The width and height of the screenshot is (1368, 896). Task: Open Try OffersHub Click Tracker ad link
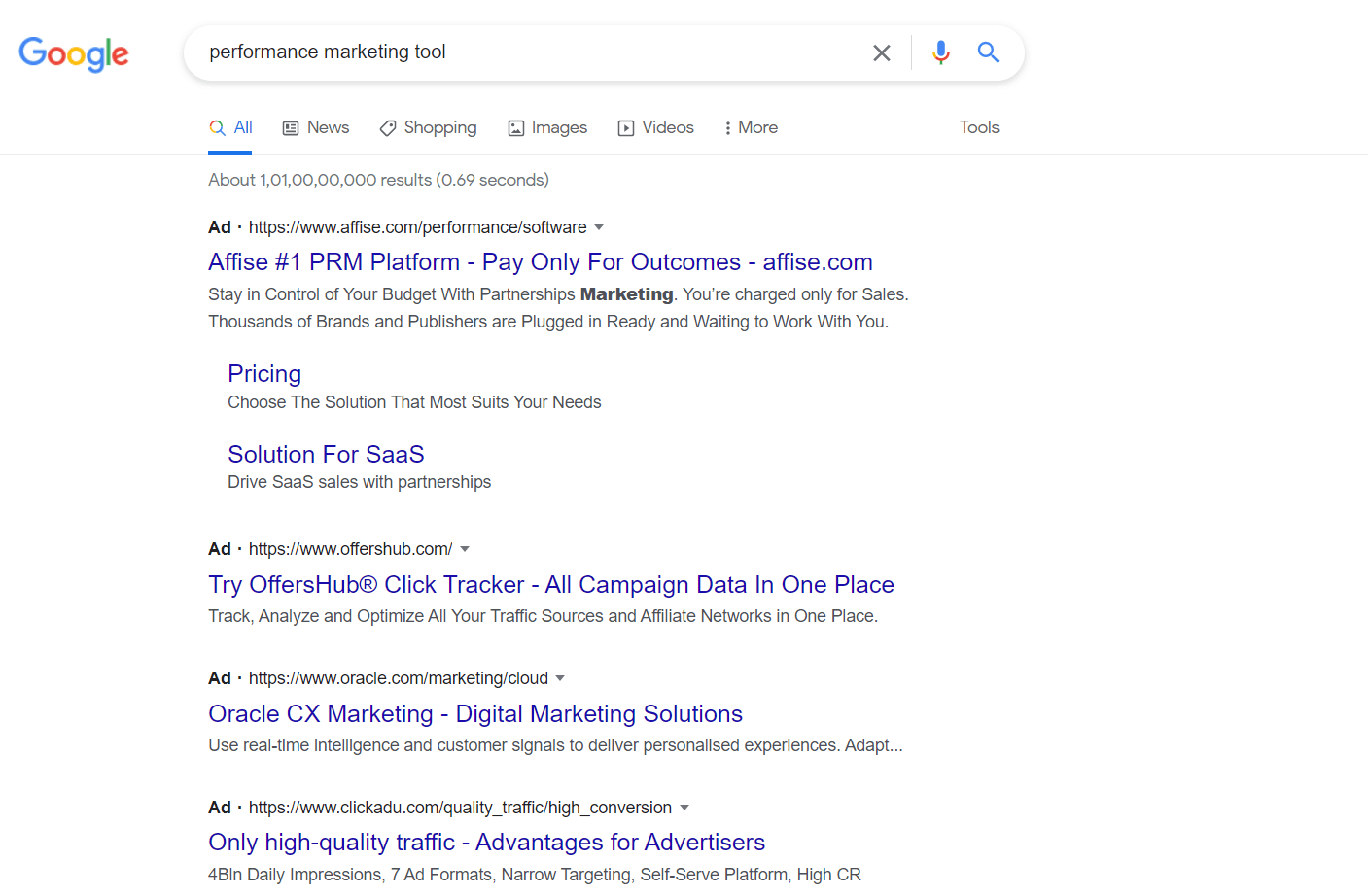pyautogui.click(x=551, y=584)
